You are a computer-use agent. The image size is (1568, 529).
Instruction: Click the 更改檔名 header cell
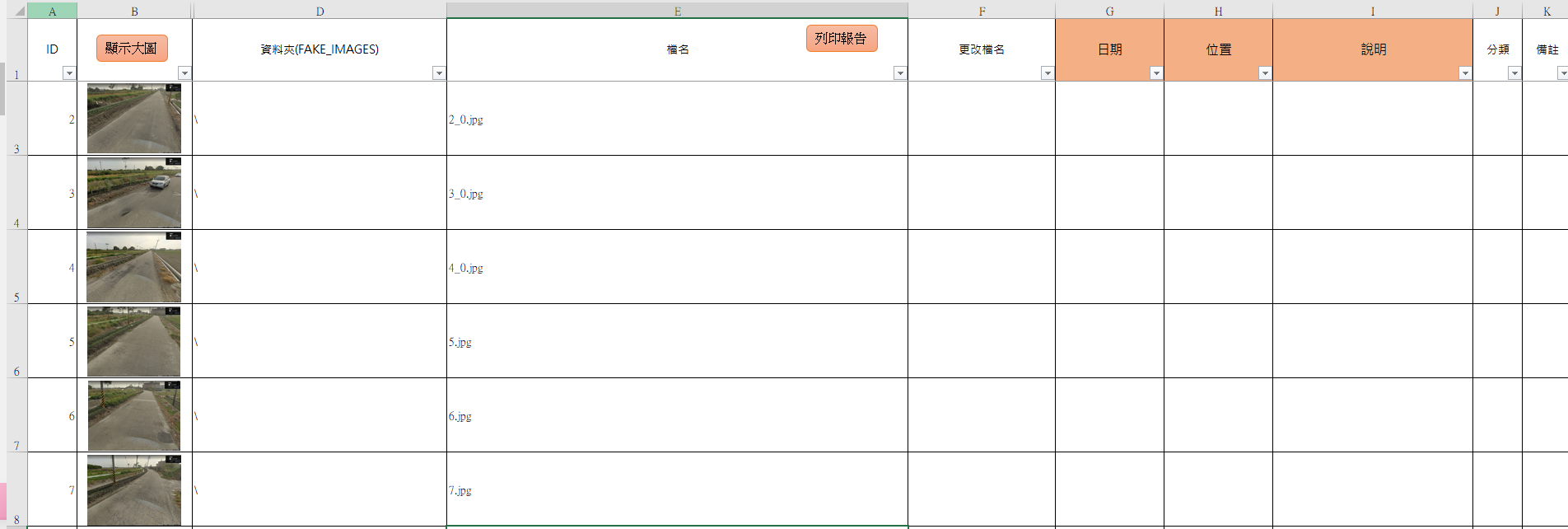(x=982, y=49)
